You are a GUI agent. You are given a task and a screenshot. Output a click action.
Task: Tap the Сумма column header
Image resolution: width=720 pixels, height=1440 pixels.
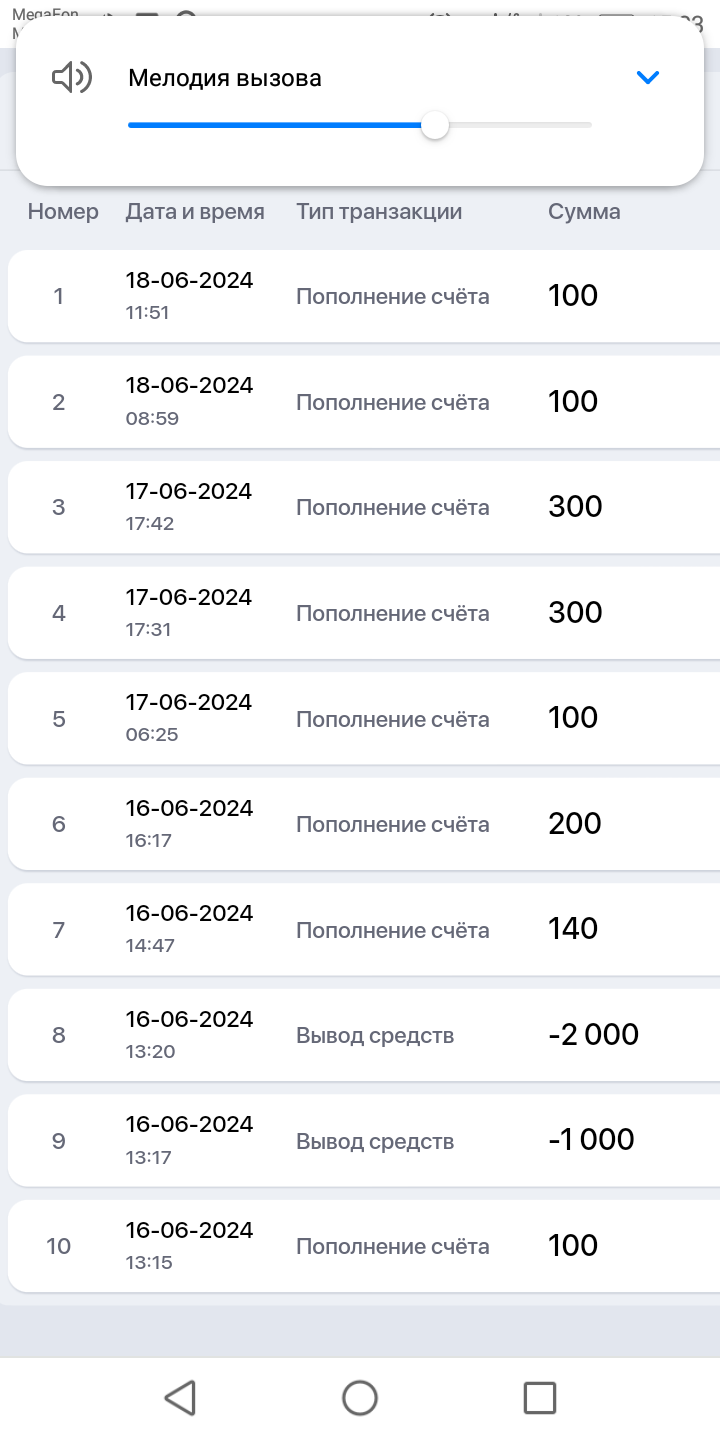(584, 212)
